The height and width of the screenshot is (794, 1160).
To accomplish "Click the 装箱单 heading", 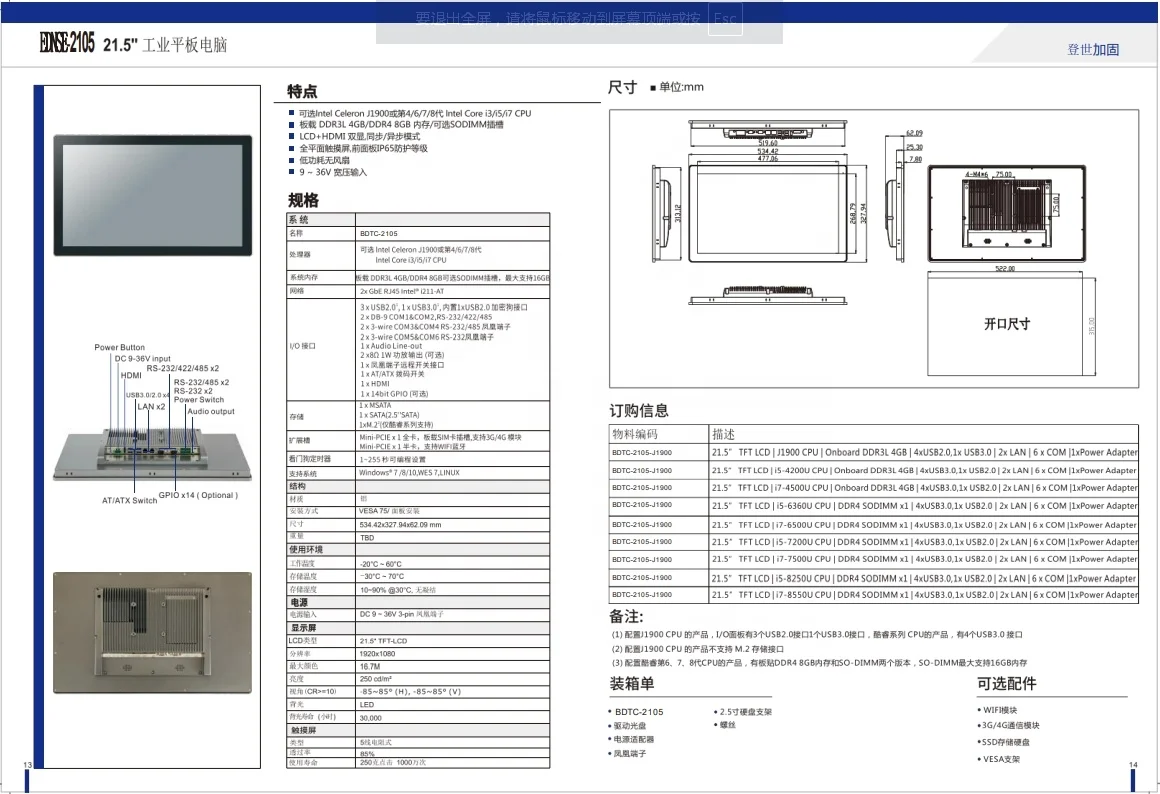I will [632, 684].
